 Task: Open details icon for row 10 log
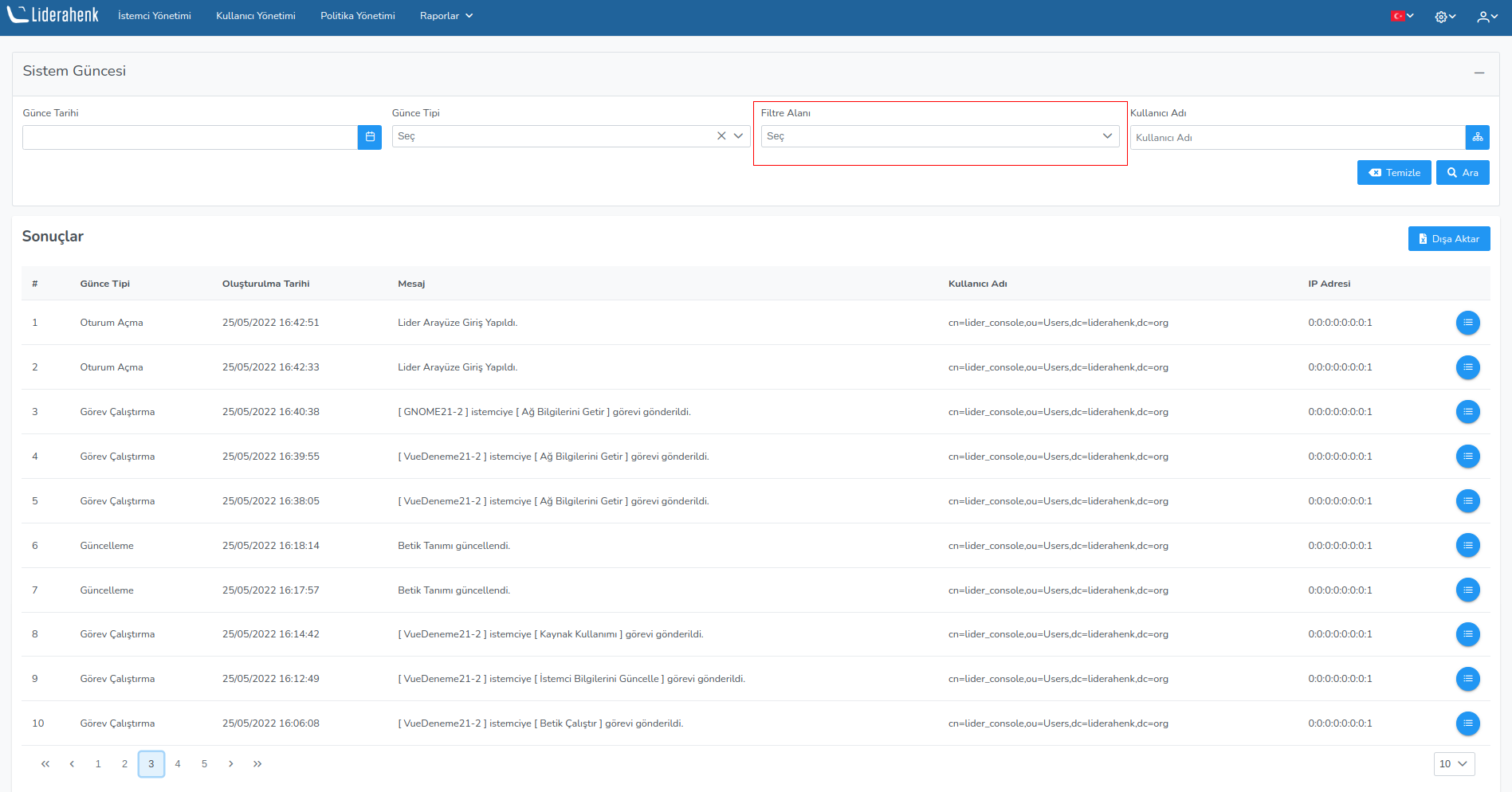(x=1467, y=723)
